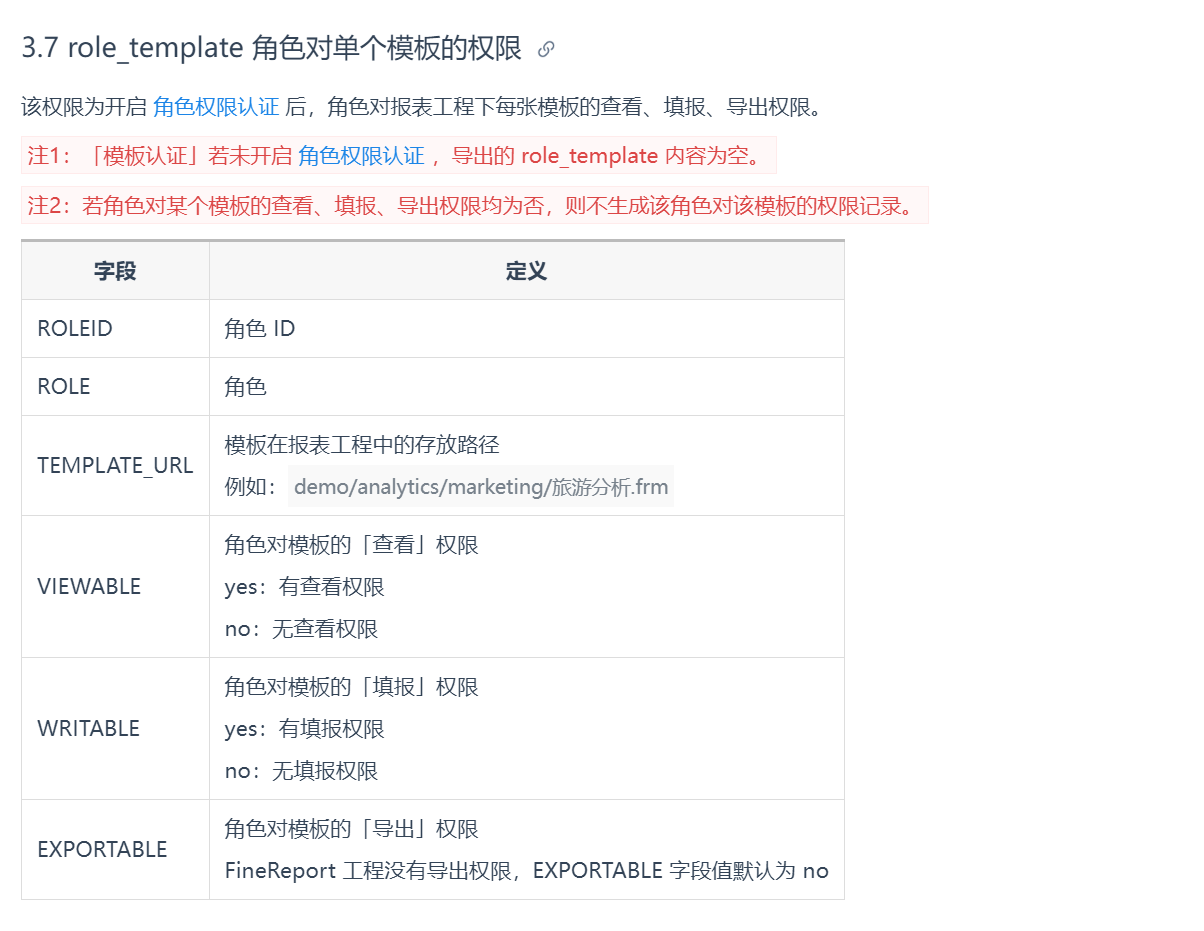Image resolution: width=1204 pixels, height=931 pixels.
Task: Click the EXPORTABLE field cell
Action: 115,849
